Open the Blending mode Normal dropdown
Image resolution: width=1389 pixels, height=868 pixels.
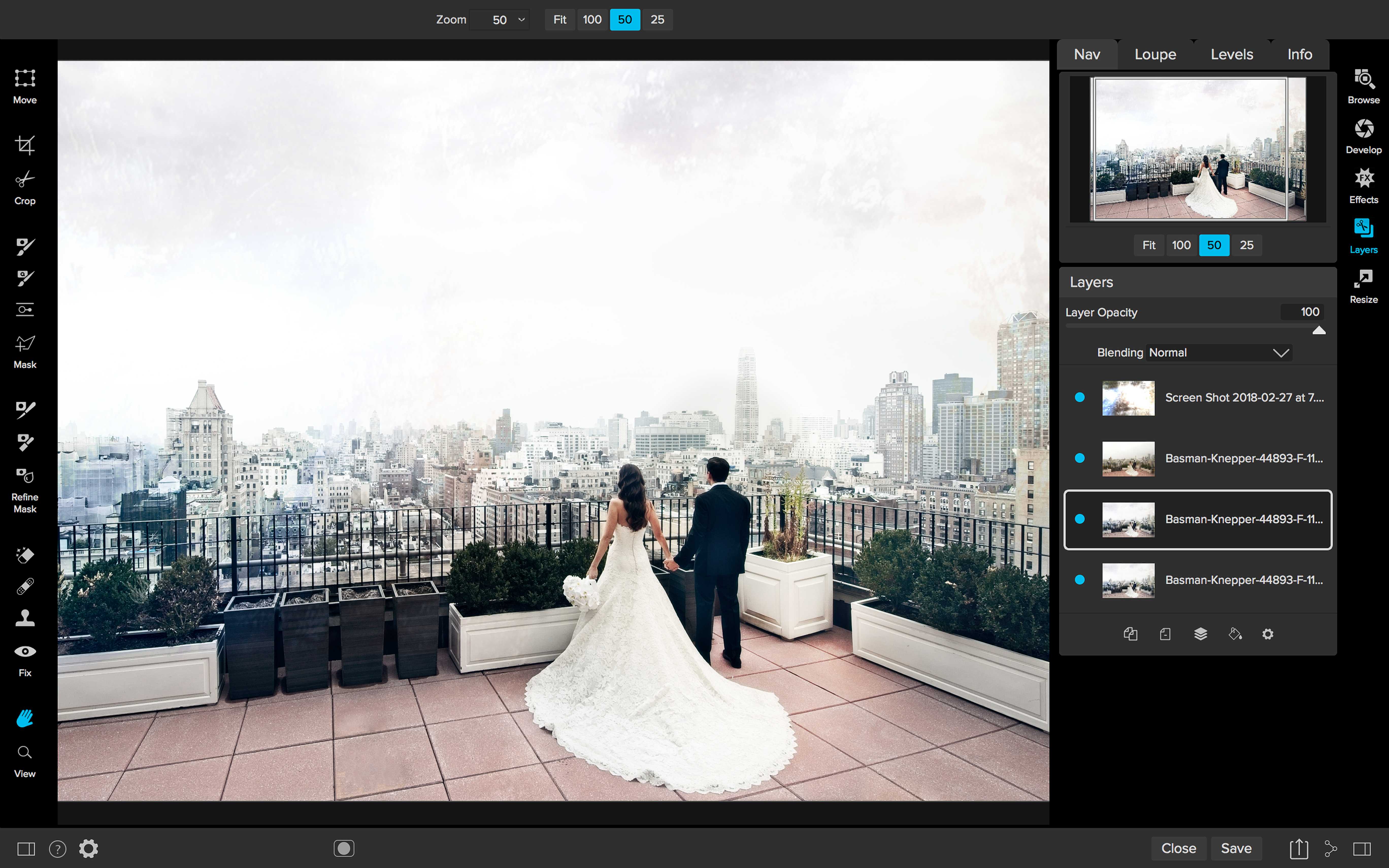coord(1219,353)
